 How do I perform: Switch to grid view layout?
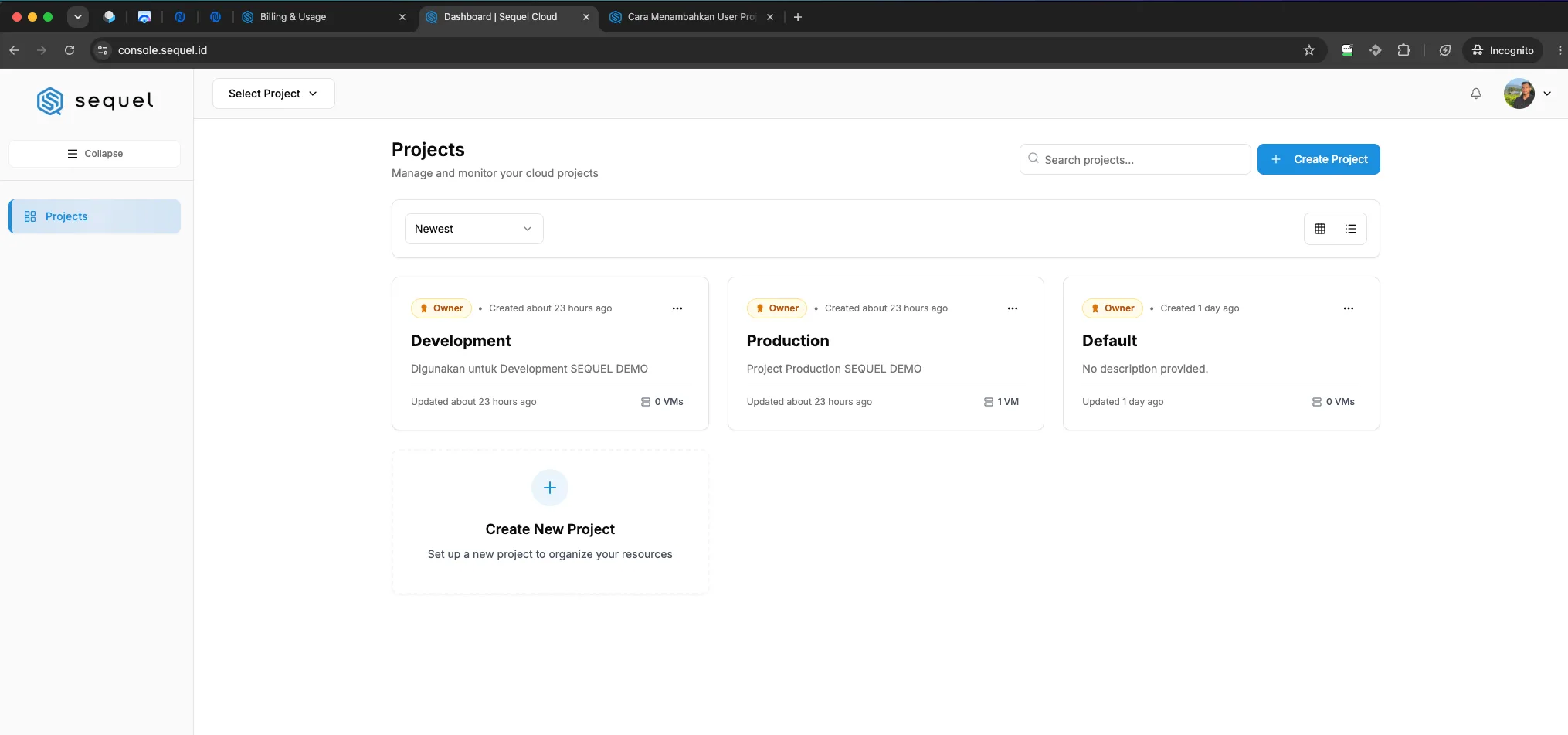1320,229
